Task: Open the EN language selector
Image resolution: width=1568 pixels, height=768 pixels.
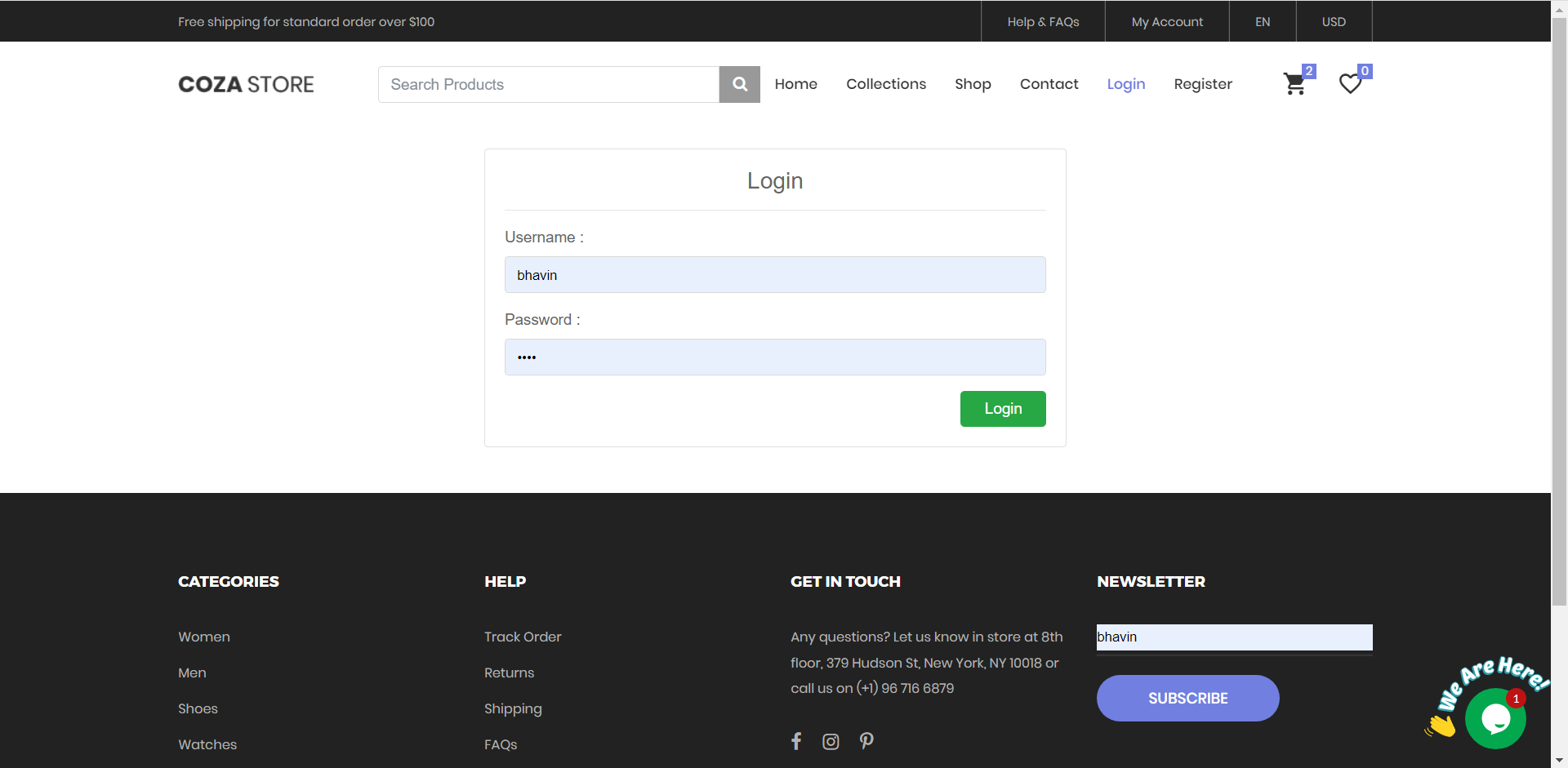Action: 1262,21
